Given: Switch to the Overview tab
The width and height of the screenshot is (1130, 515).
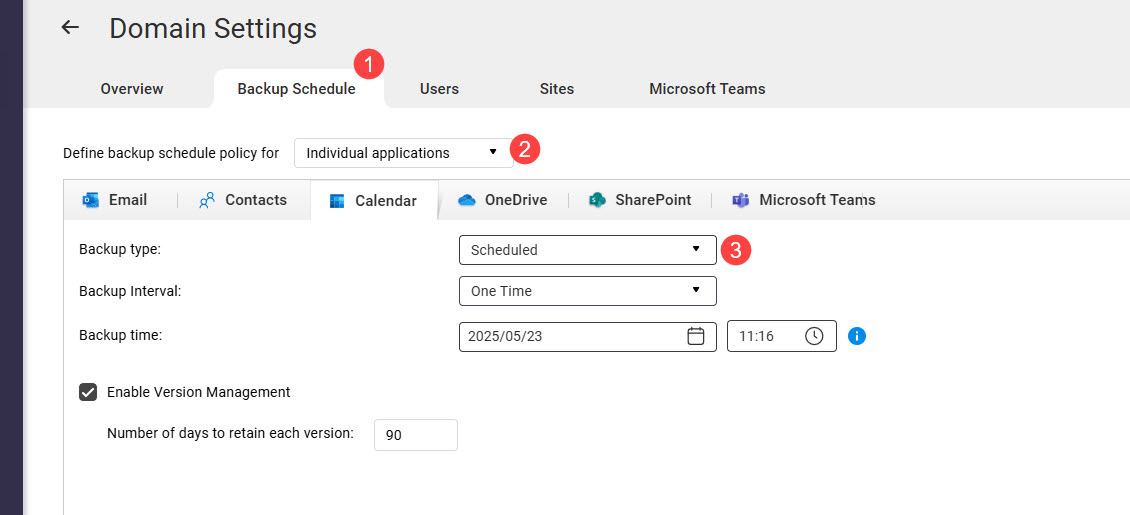Looking at the screenshot, I should [132, 89].
